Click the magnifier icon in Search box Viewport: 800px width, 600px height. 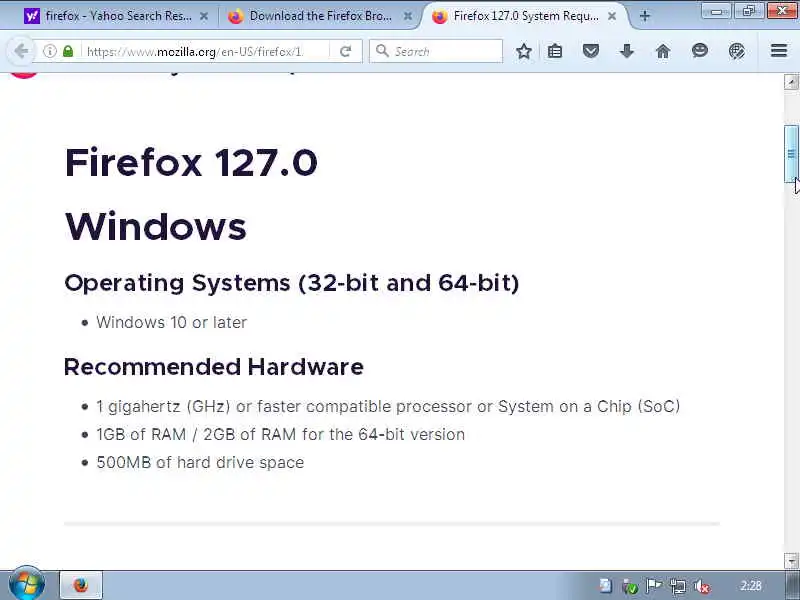click(x=382, y=51)
